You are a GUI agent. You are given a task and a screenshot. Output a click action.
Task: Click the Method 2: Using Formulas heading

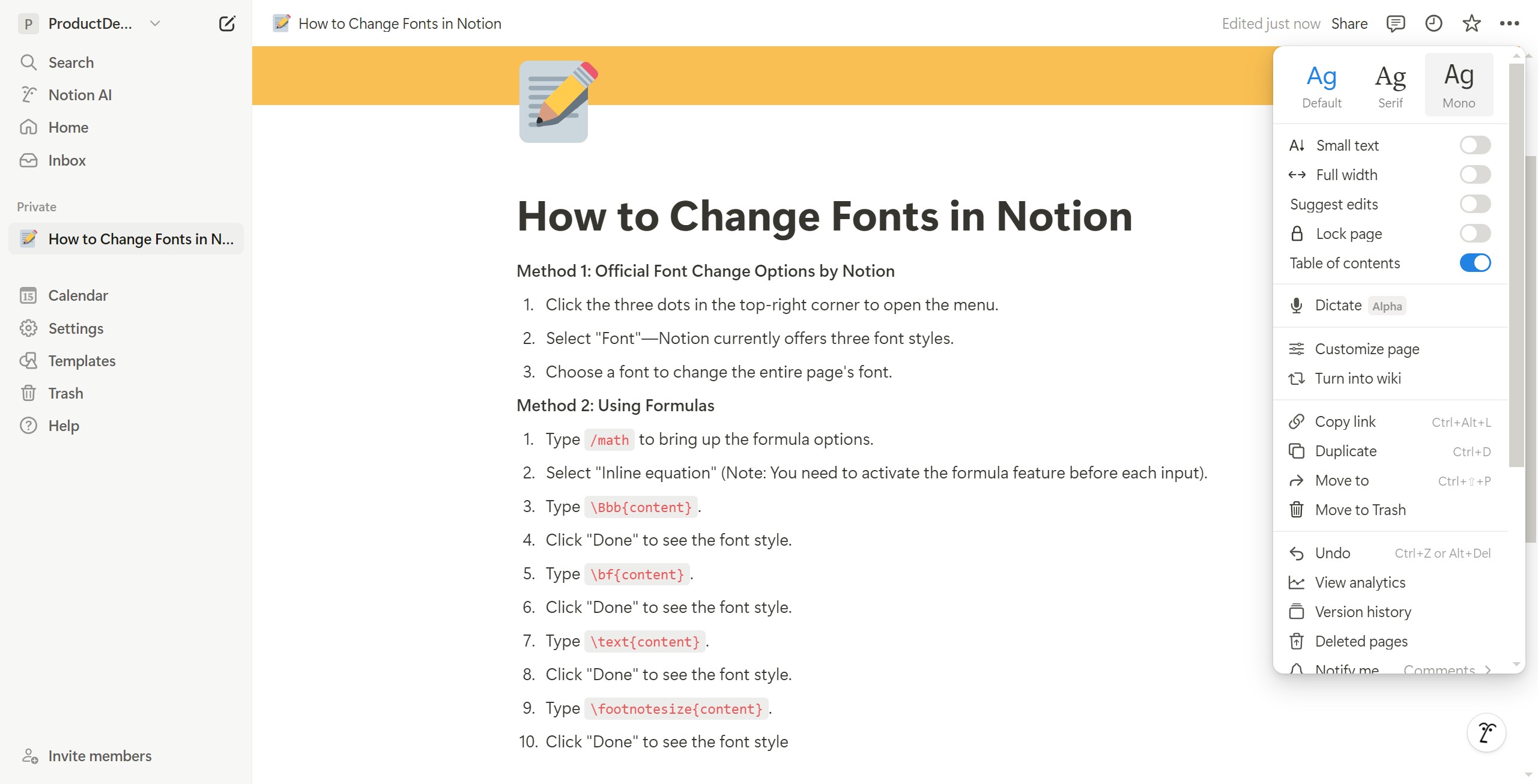(x=616, y=406)
